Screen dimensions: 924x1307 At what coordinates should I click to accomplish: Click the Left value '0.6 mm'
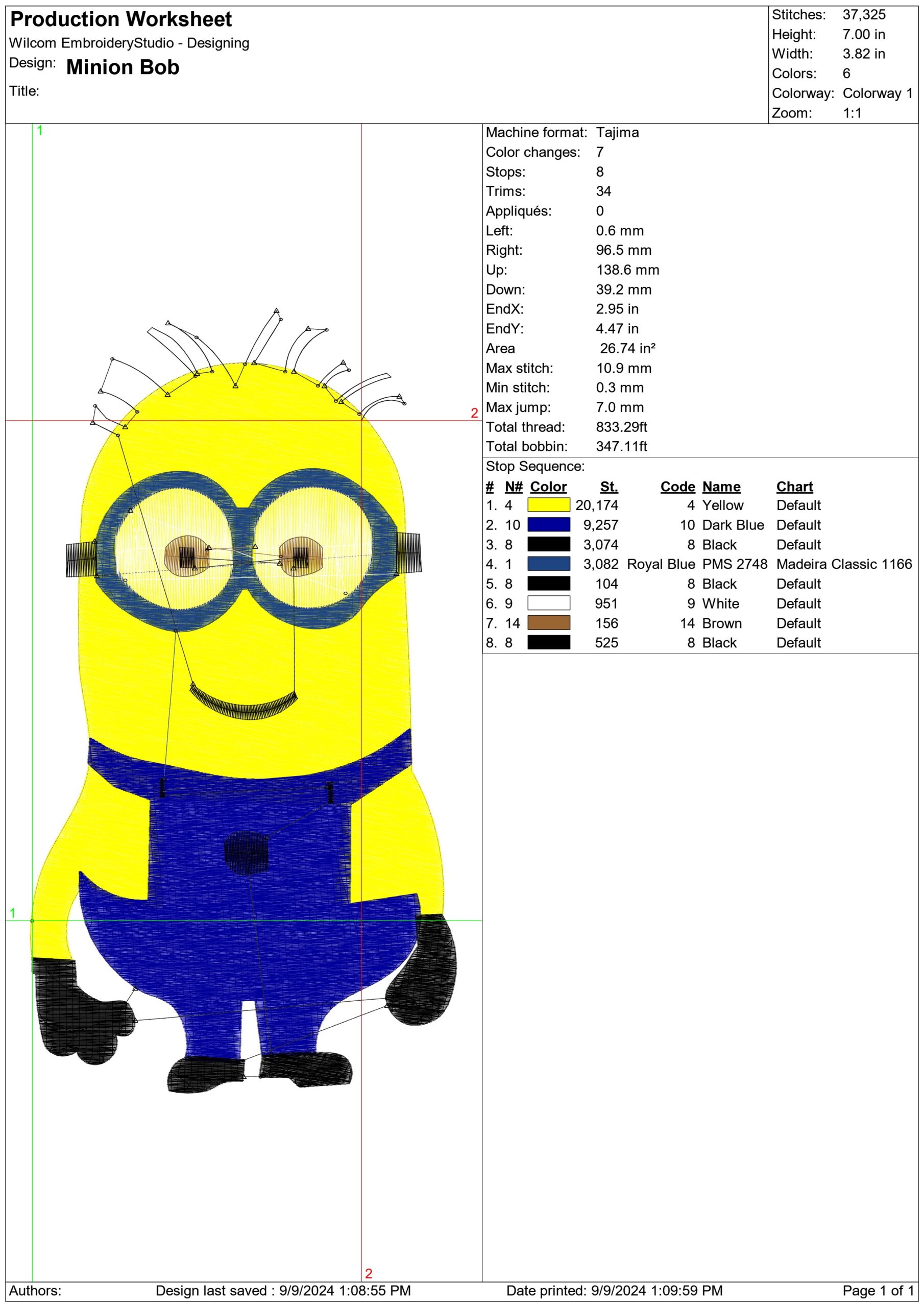click(x=620, y=231)
